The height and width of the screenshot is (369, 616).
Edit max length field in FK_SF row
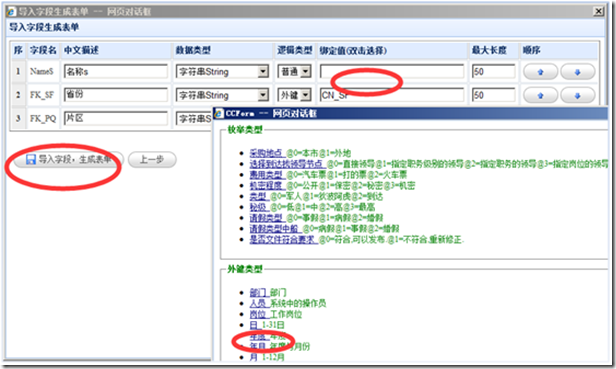pyautogui.click(x=493, y=95)
